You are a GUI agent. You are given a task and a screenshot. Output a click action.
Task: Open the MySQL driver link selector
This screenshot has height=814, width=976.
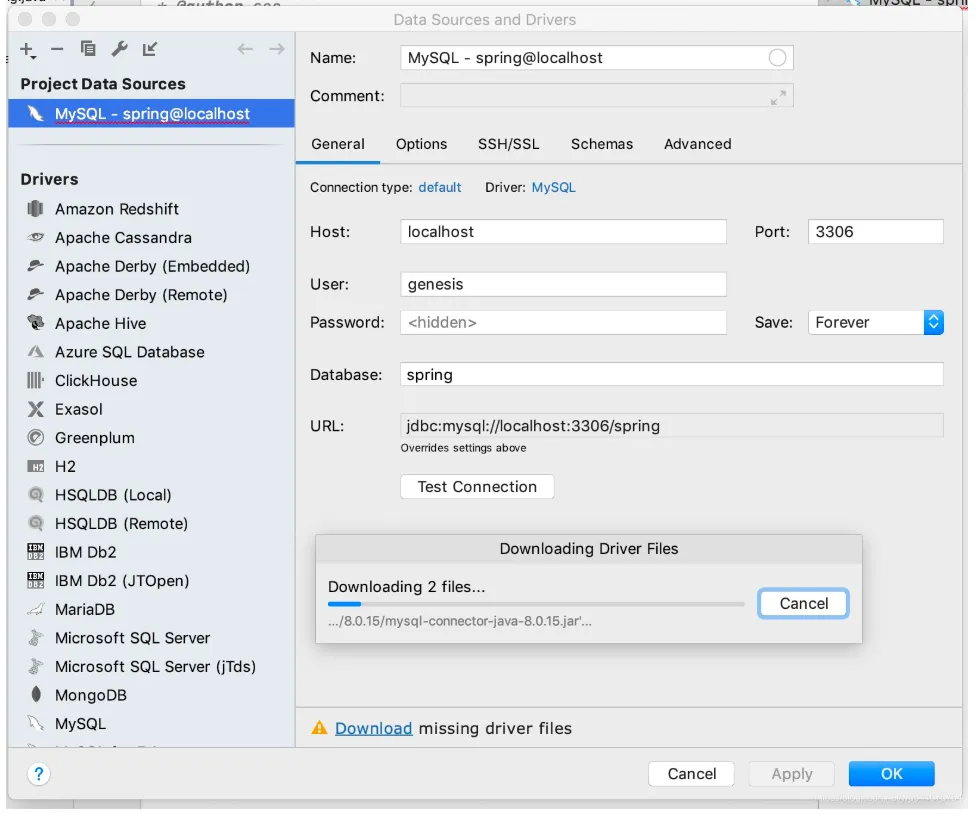(x=553, y=187)
